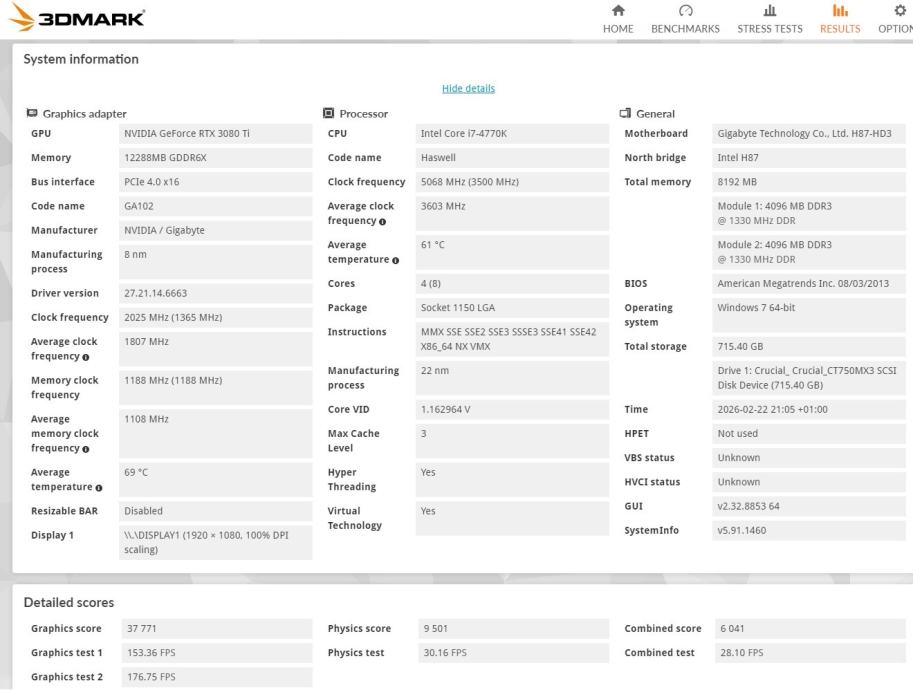The height and width of the screenshot is (690, 913).
Task: Select Graphics test 1 value 153.36 FPS
Action: (217, 653)
